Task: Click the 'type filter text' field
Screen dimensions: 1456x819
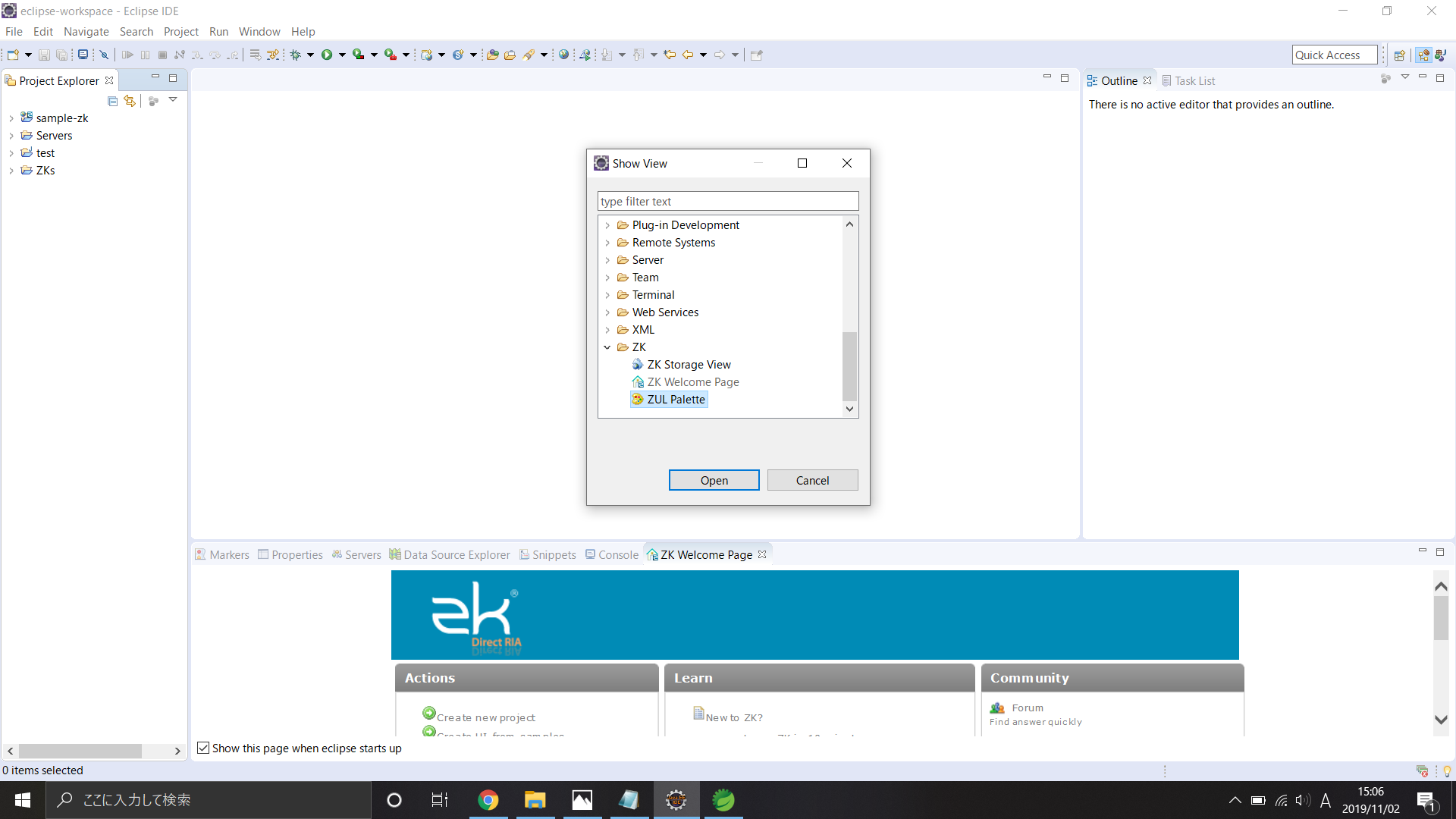Action: pos(727,202)
